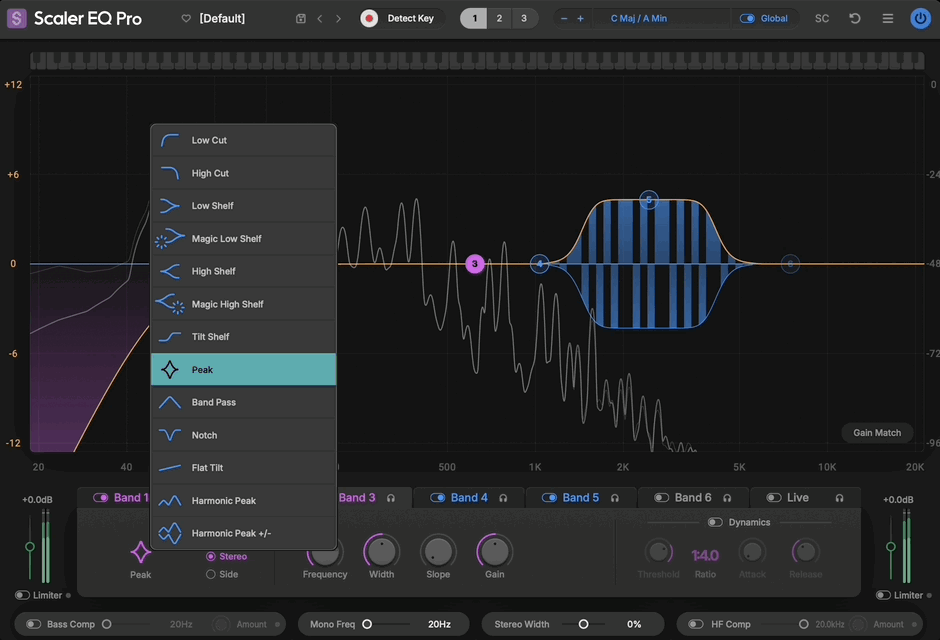The image size is (940, 640).
Task: Click the Peak filter type star icon
Action: (140, 553)
